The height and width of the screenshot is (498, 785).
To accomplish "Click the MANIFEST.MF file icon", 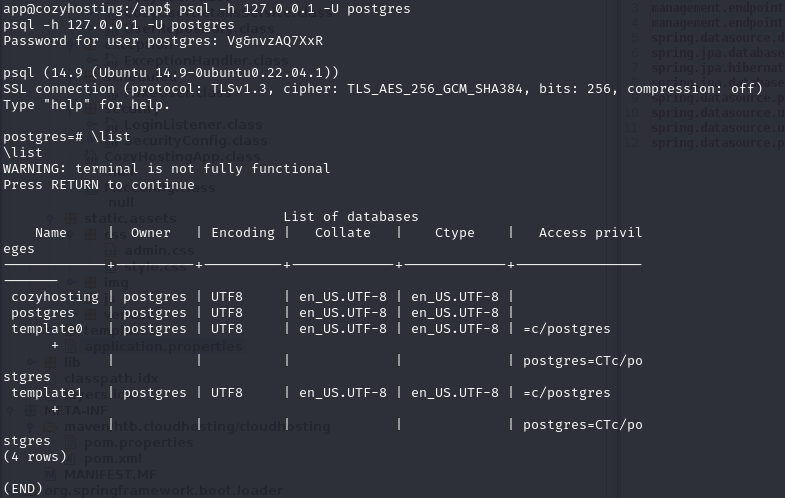I will point(51,474).
